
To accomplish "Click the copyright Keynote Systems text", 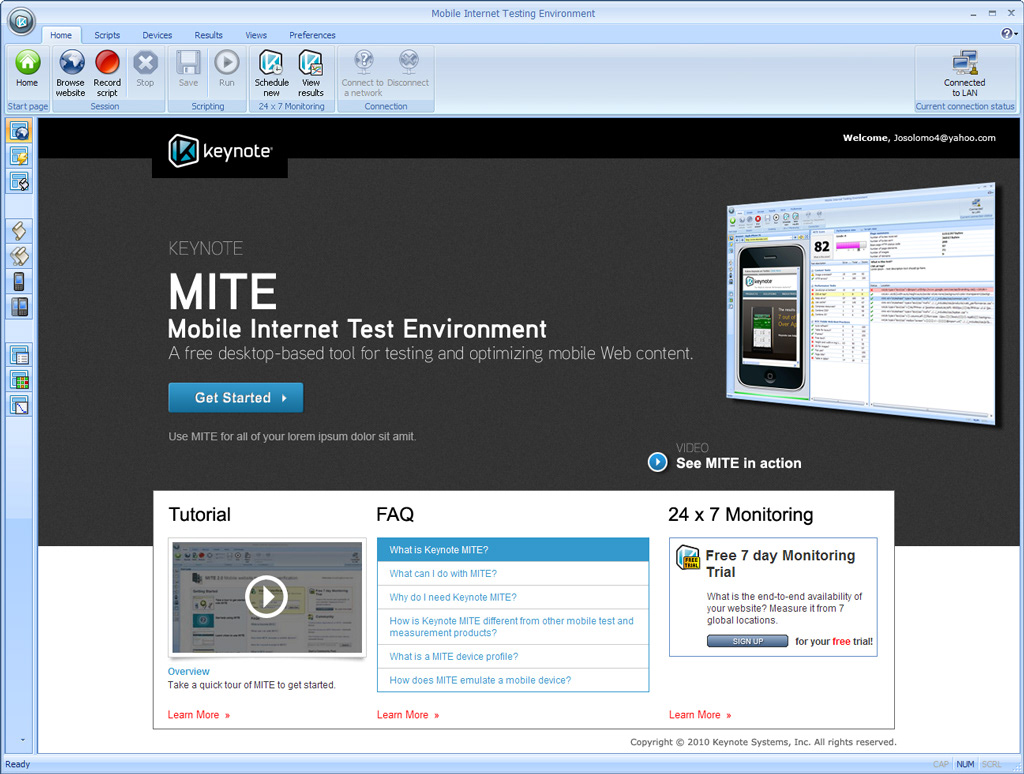I will point(763,742).
